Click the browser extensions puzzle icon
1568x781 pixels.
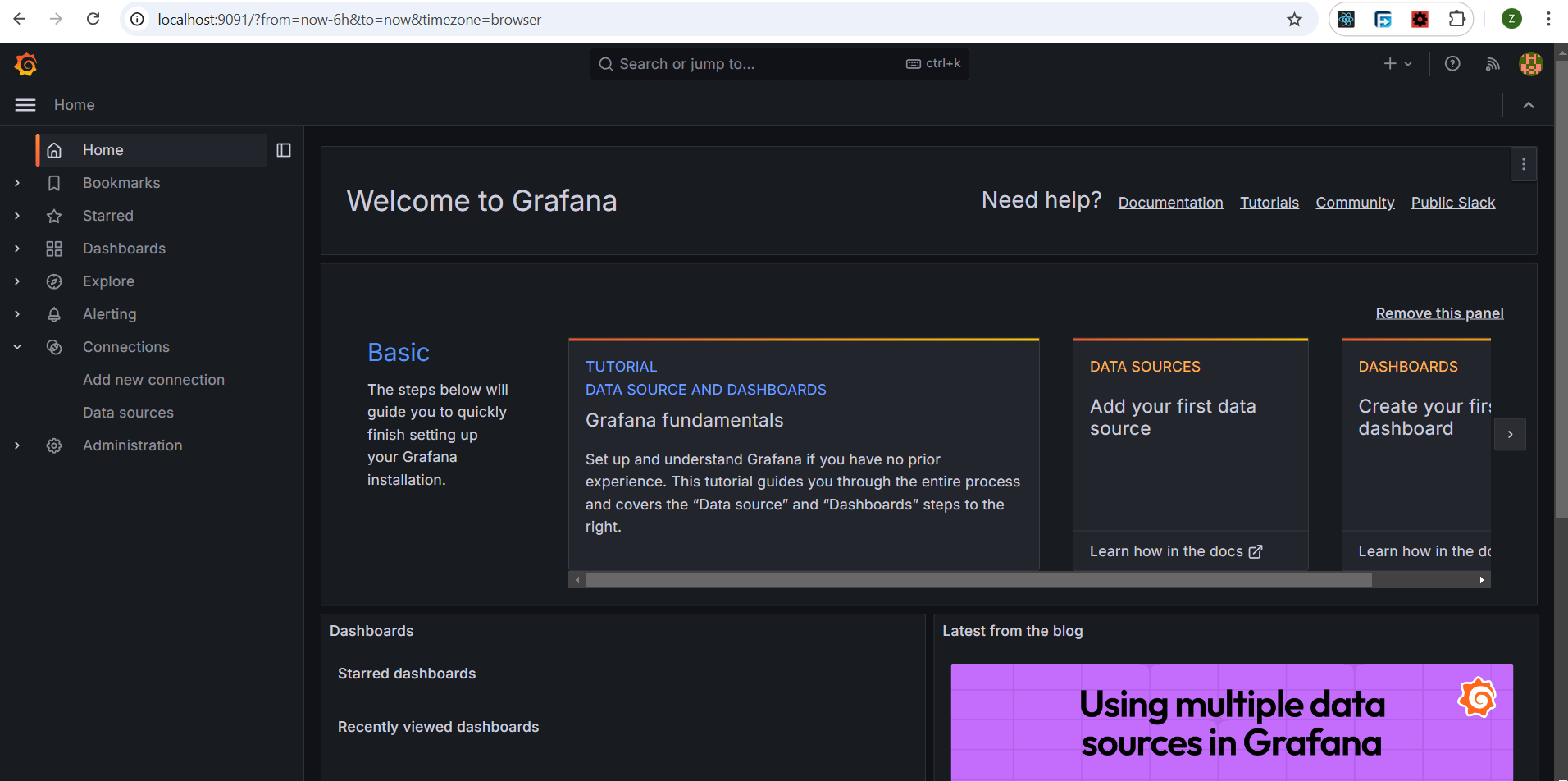pos(1456,19)
